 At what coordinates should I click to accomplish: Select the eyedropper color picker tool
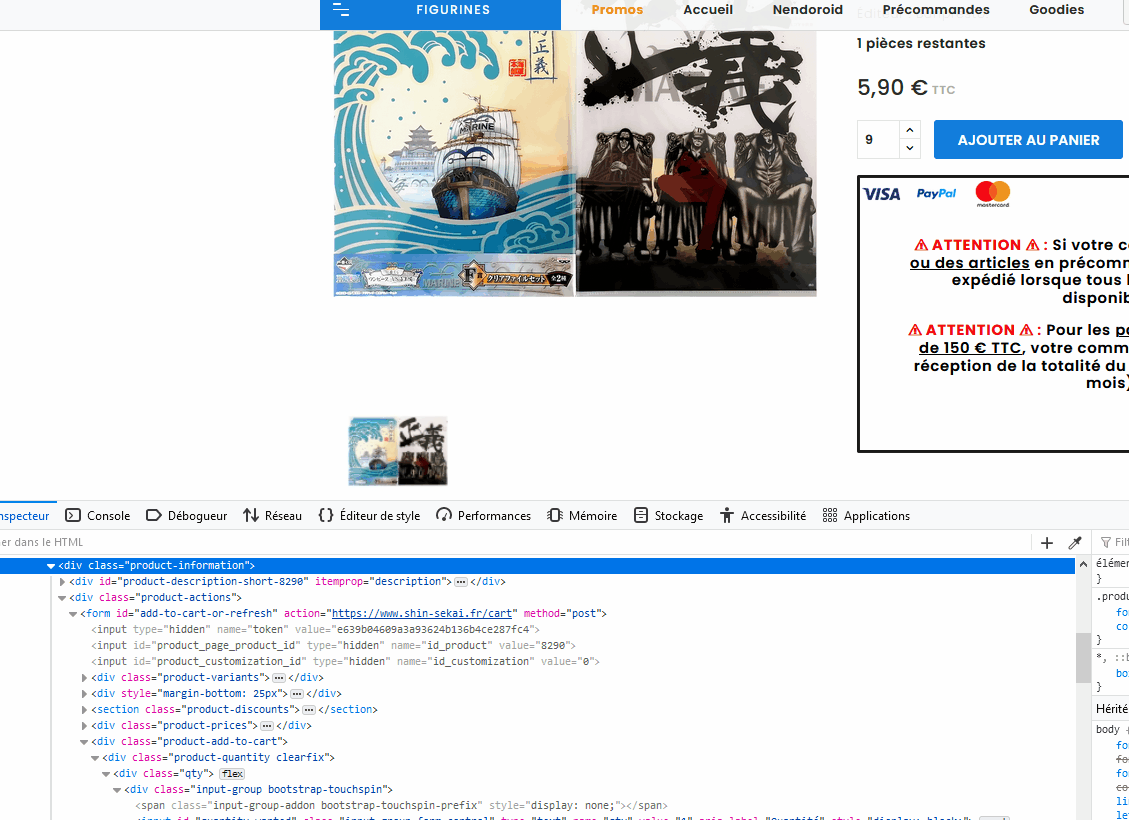[x=1075, y=542]
